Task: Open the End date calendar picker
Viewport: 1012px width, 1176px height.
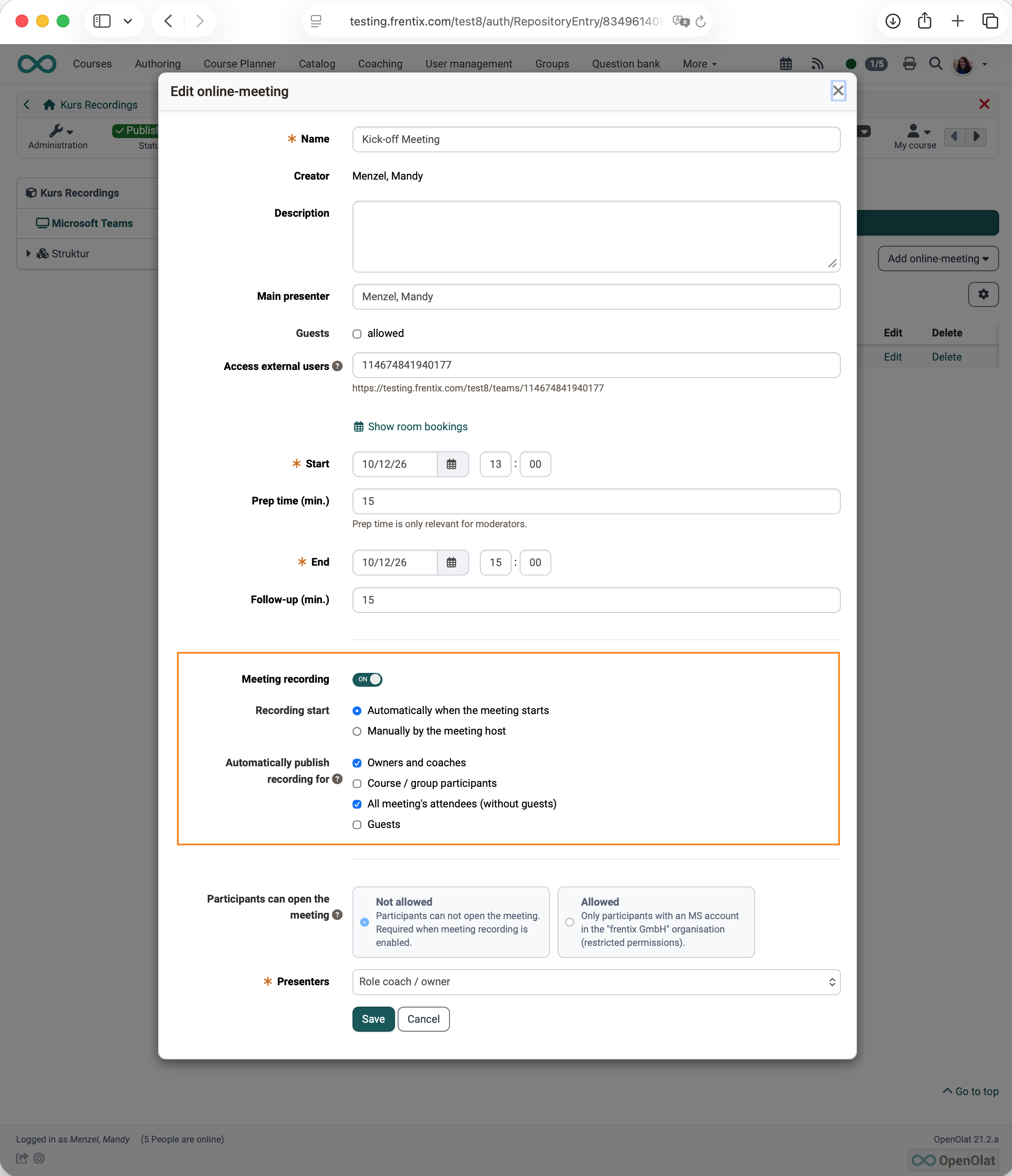Action: pyautogui.click(x=452, y=563)
